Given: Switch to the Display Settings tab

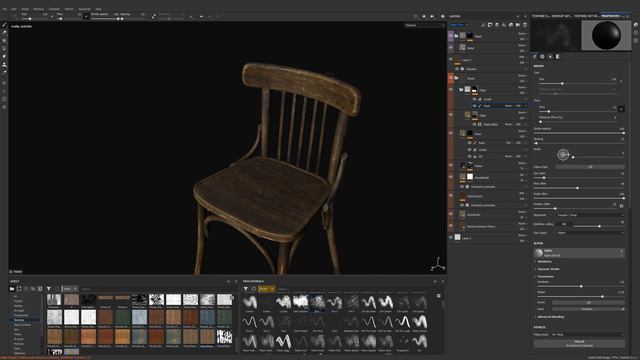Looking at the screenshot, I should click(x=562, y=16).
